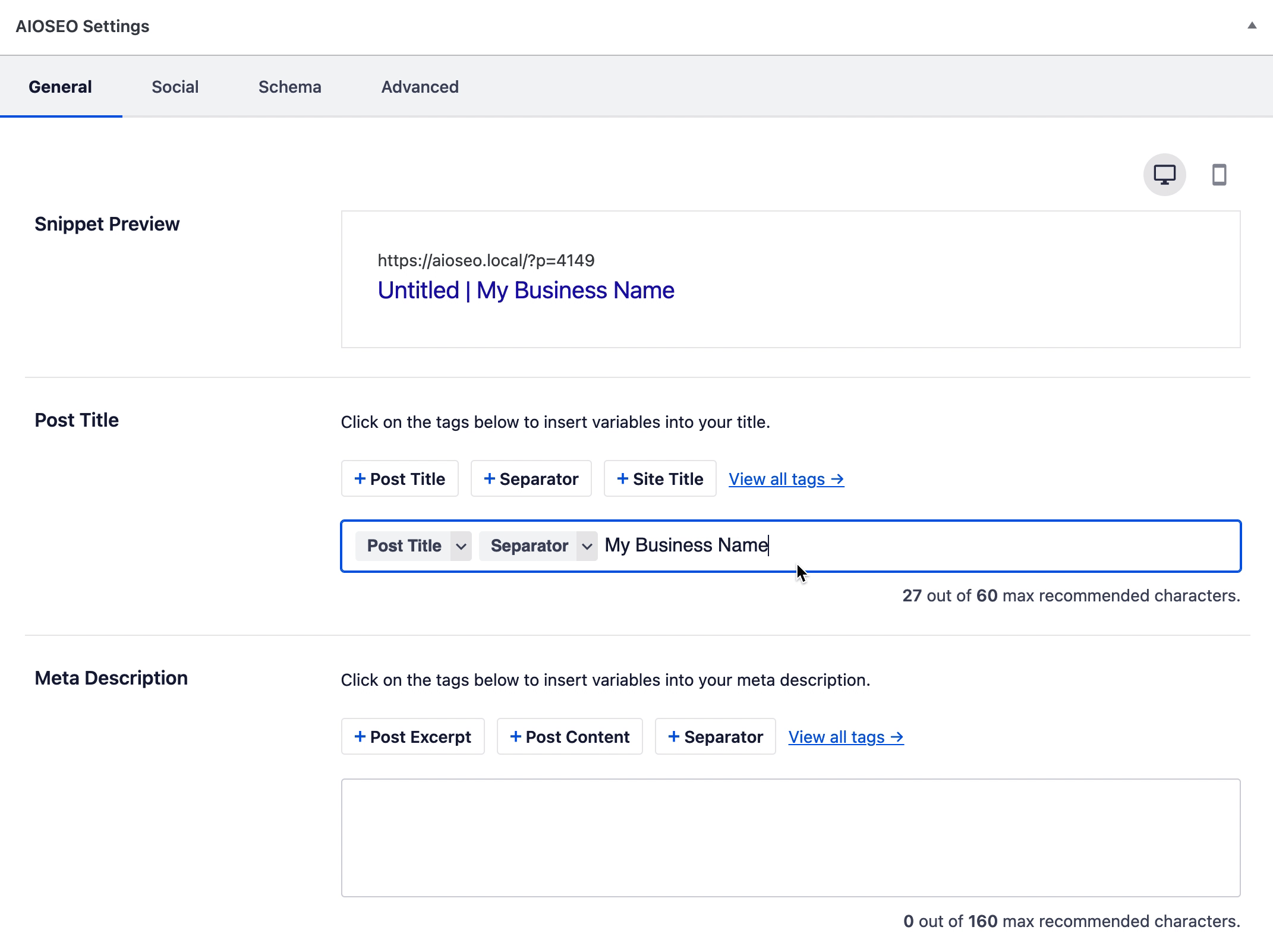This screenshot has height=952, width=1273.
Task: Click the snippet preview title Untitled | My Business Name
Action: pyautogui.click(x=526, y=291)
